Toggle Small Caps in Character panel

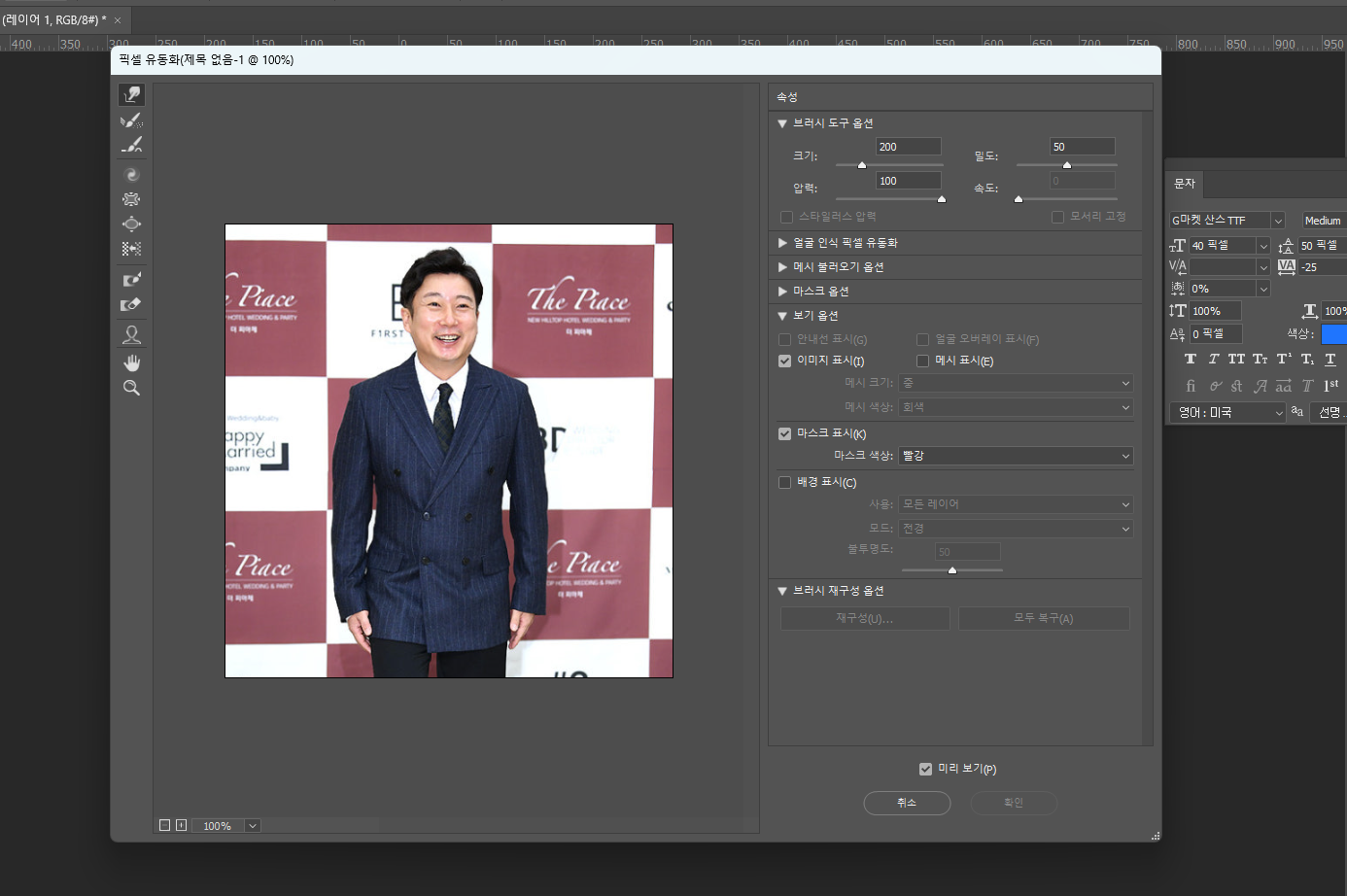(x=1261, y=359)
